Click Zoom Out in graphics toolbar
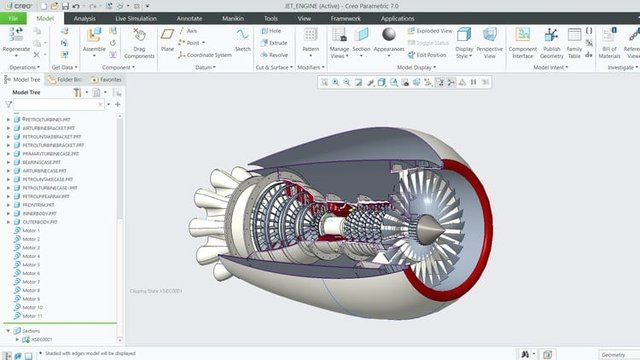The width and height of the screenshot is (640, 360). (x=347, y=82)
